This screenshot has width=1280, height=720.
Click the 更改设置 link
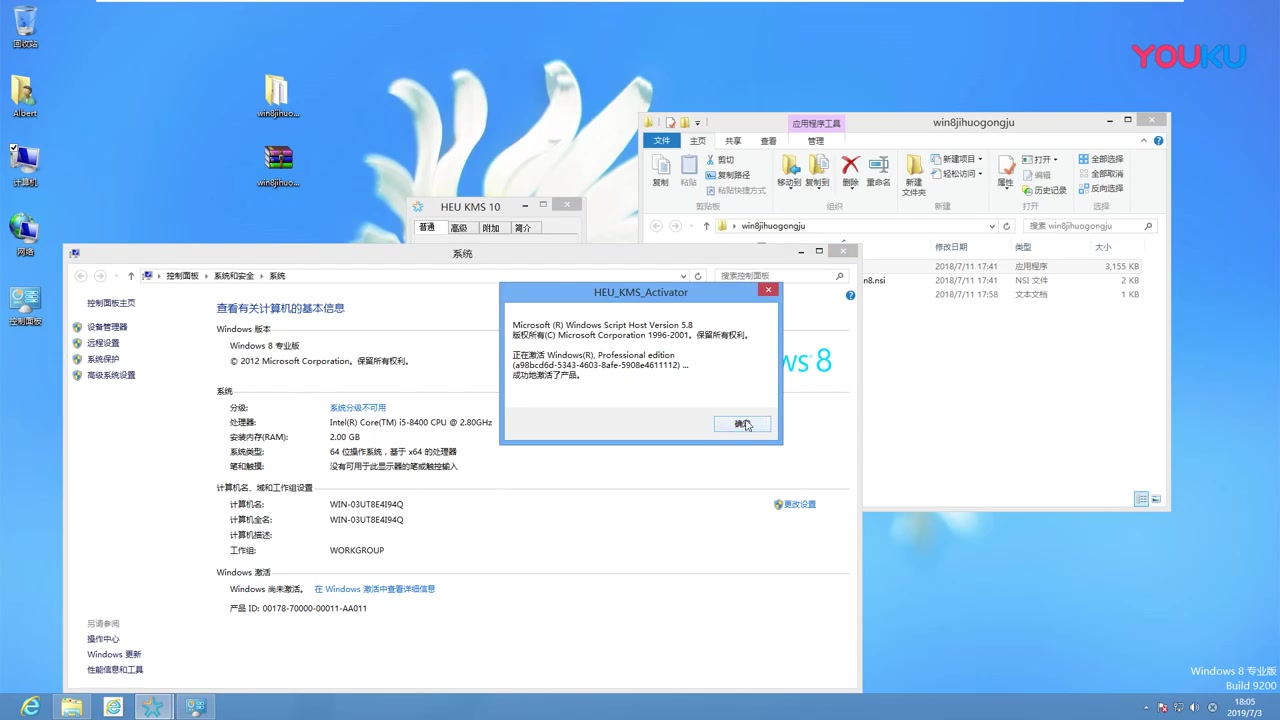point(800,504)
